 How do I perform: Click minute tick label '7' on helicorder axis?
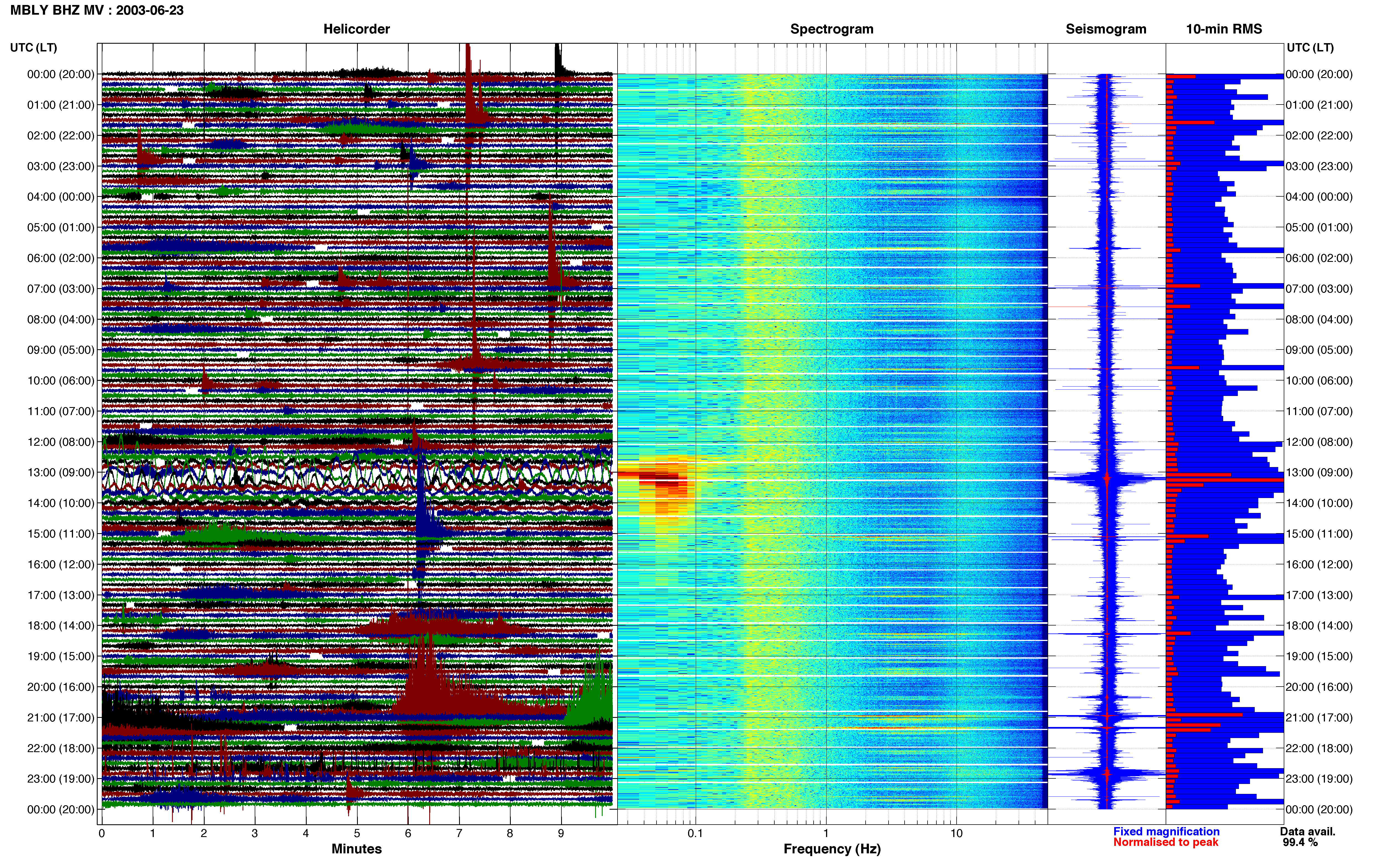click(459, 833)
